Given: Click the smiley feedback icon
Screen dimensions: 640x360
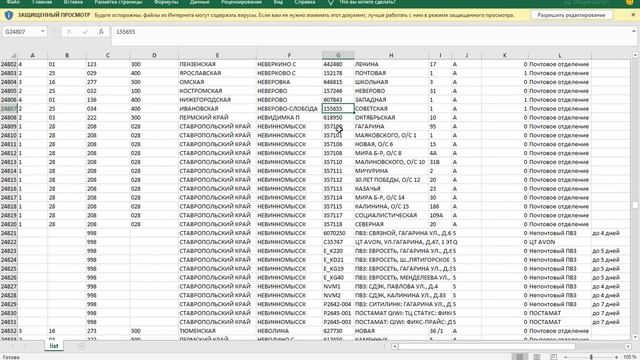Looking at the screenshot, I should (629, 2).
